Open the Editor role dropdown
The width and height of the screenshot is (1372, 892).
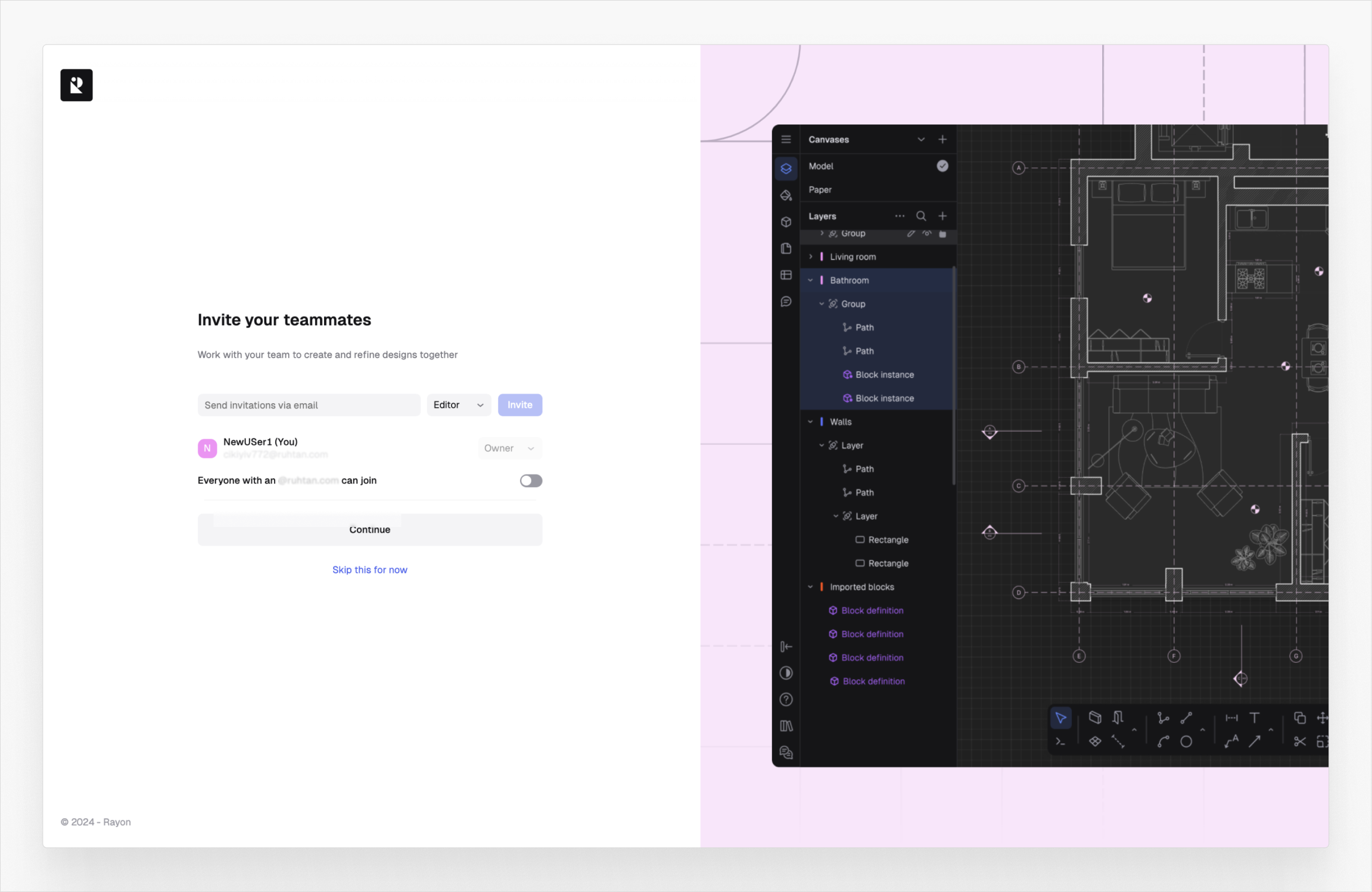point(458,405)
